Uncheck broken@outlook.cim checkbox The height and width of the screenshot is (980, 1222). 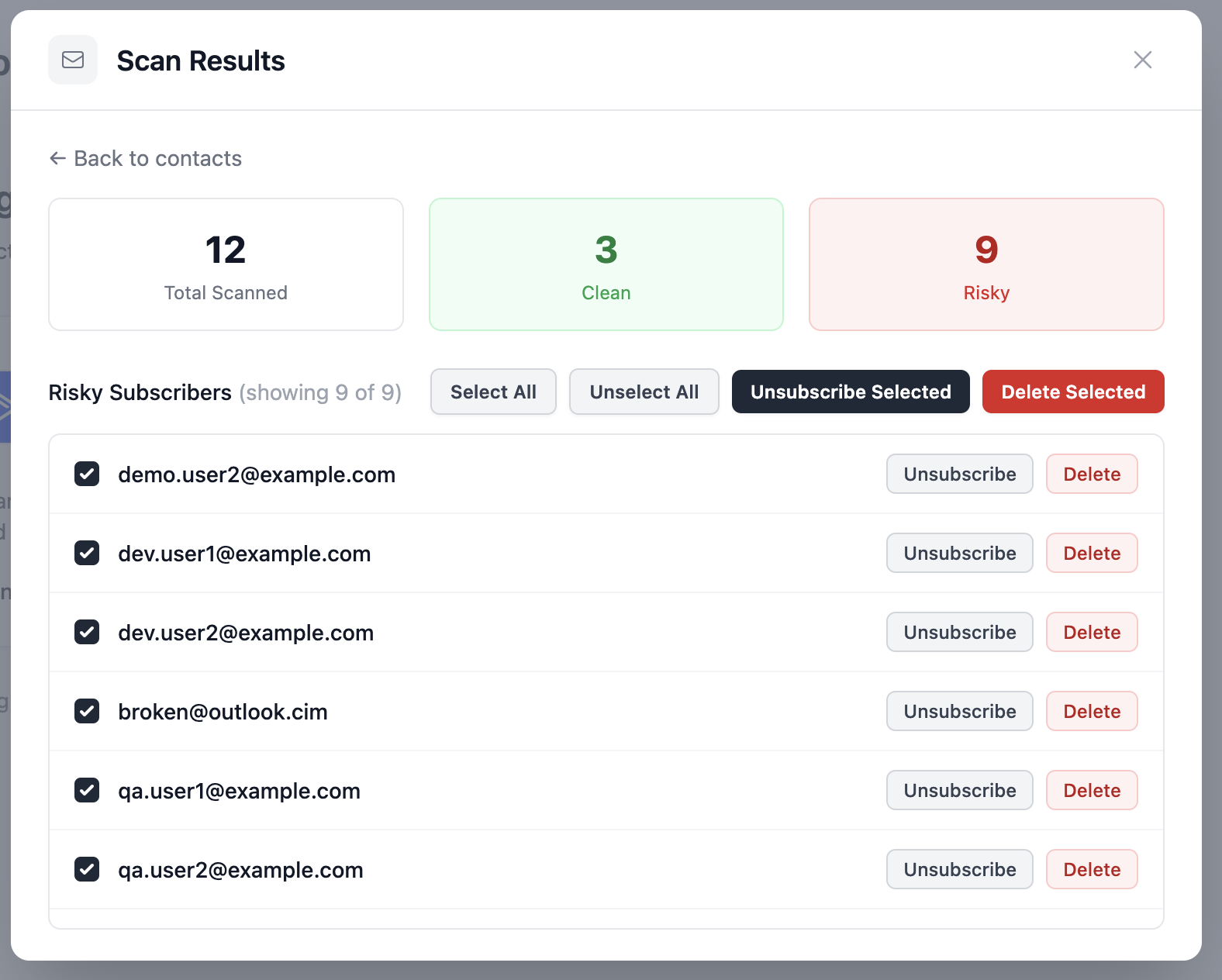tap(87, 711)
